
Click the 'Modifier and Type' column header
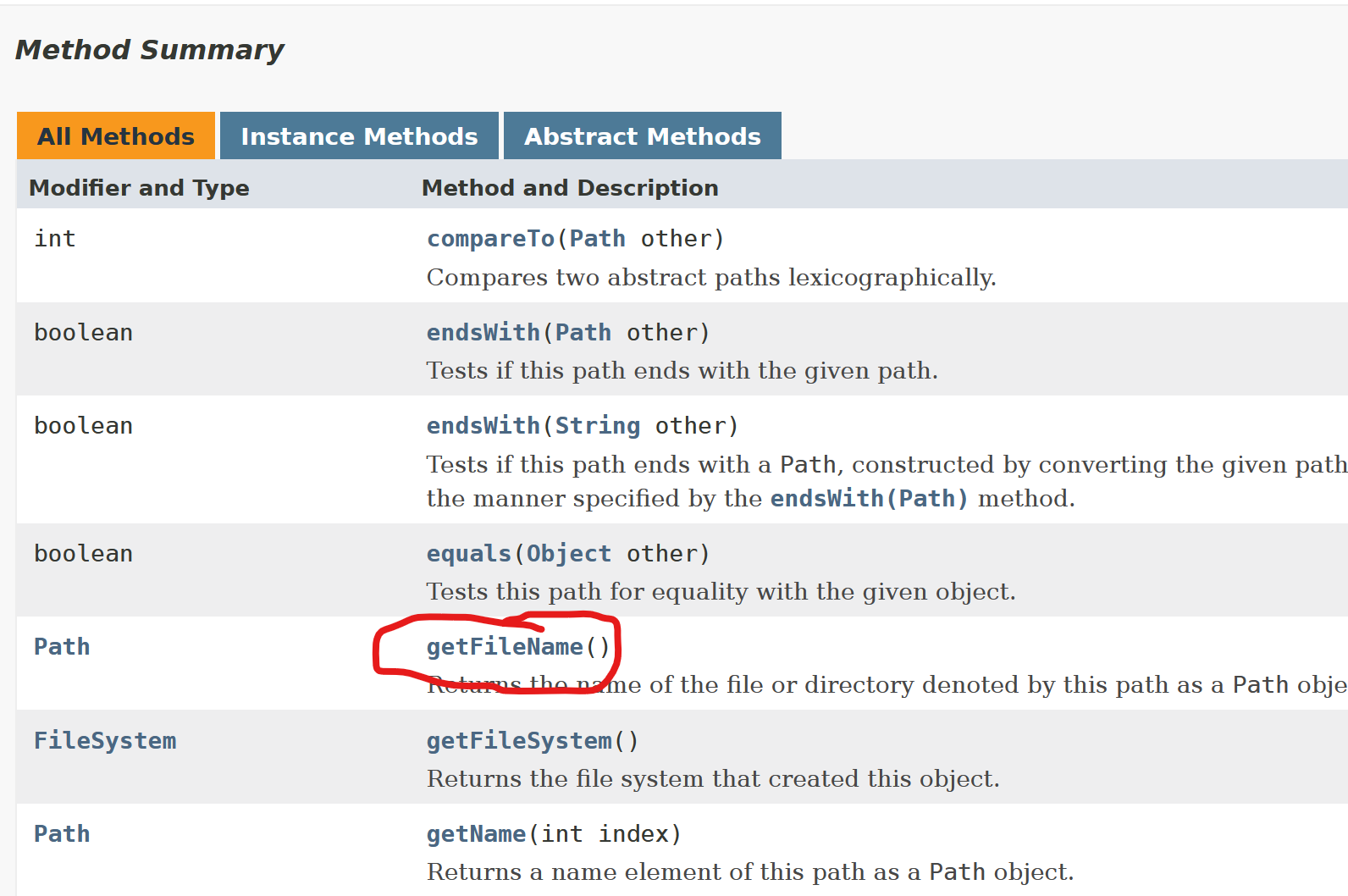click(x=140, y=187)
